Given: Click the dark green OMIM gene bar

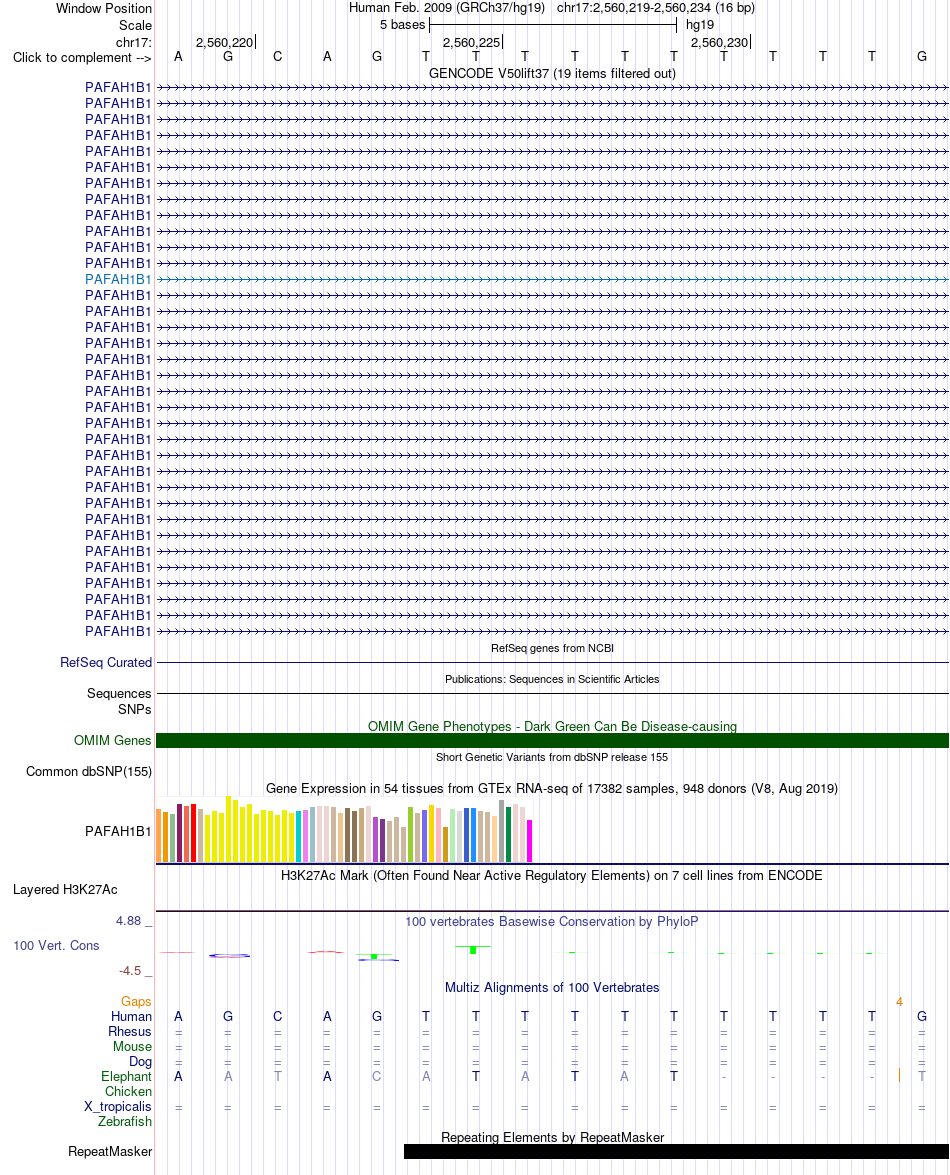Looking at the screenshot, I should (x=552, y=740).
